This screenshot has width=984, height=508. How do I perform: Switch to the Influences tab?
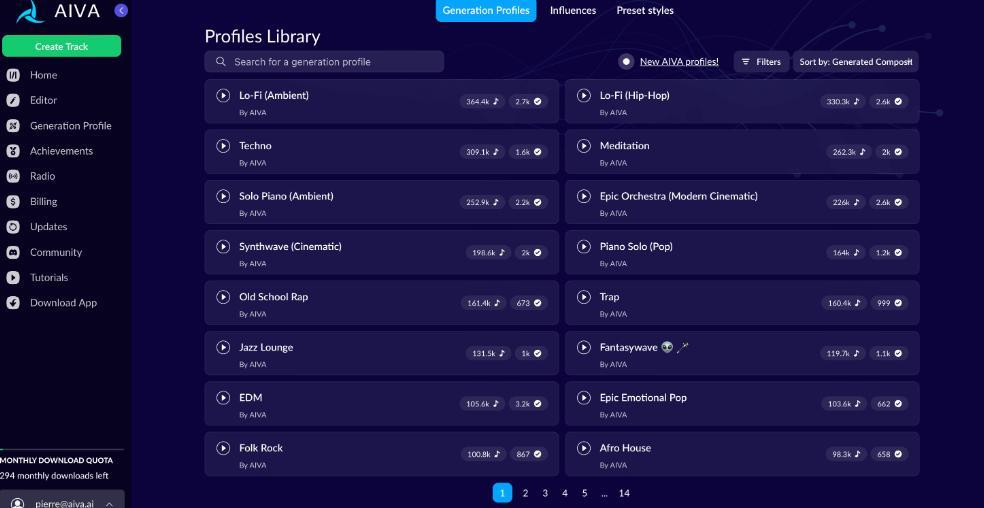click(x=573, y=11)
